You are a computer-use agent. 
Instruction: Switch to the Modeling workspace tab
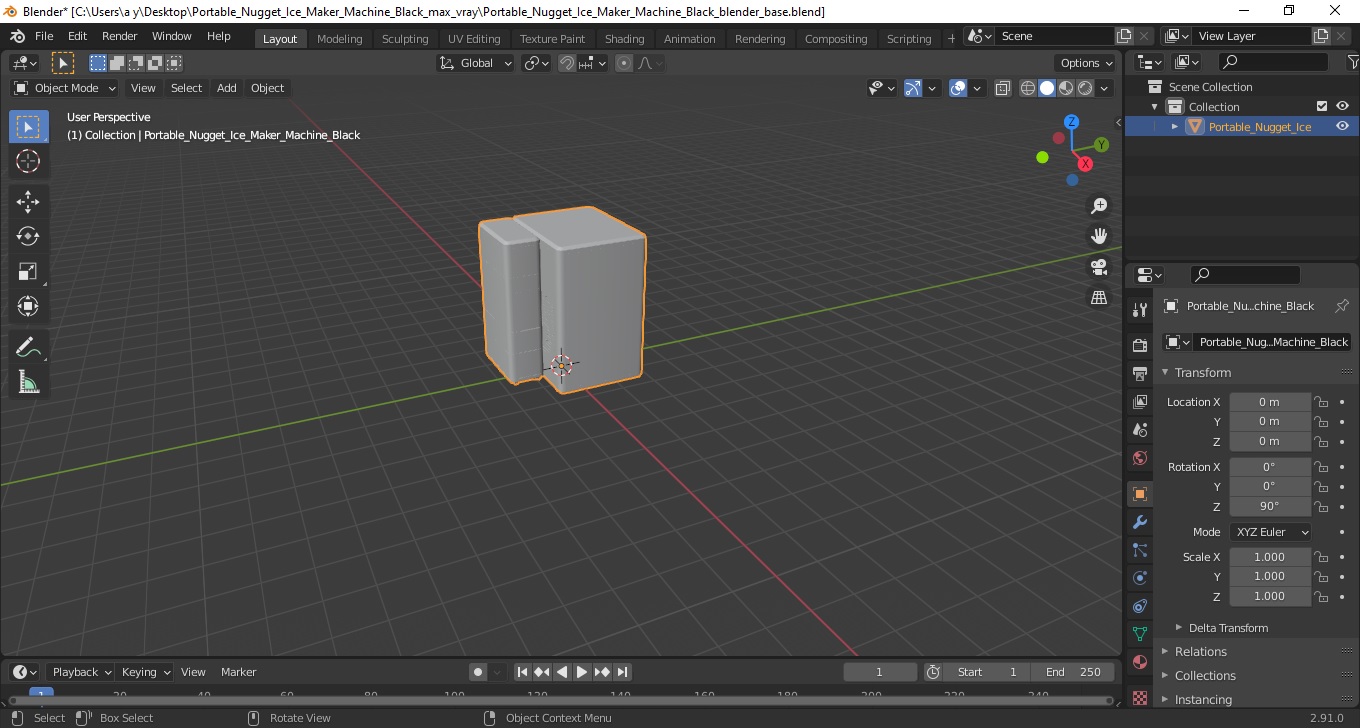coord(339,38)
